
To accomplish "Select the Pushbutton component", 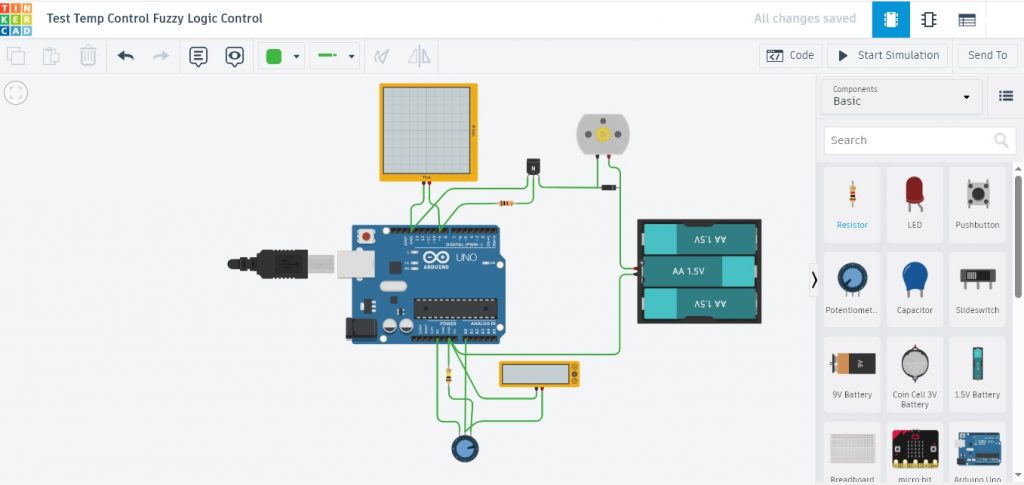I will point(978,204).
